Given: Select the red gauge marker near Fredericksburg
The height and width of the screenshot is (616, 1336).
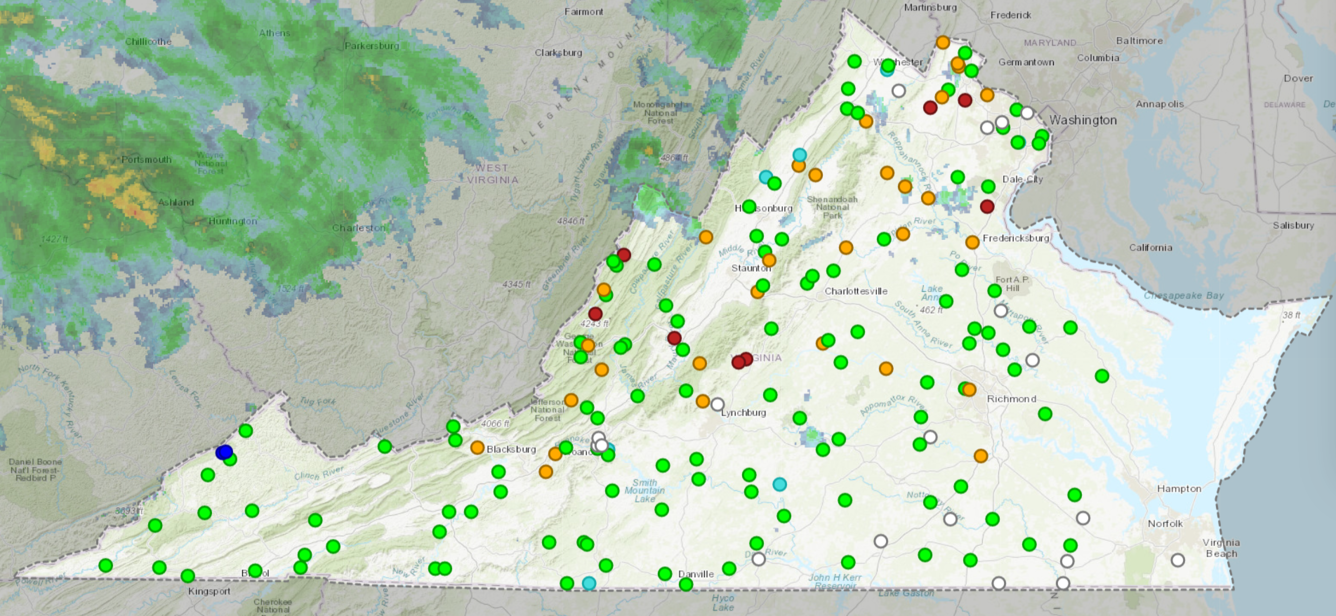Looking at the screenshot, I should coord(984,208).
